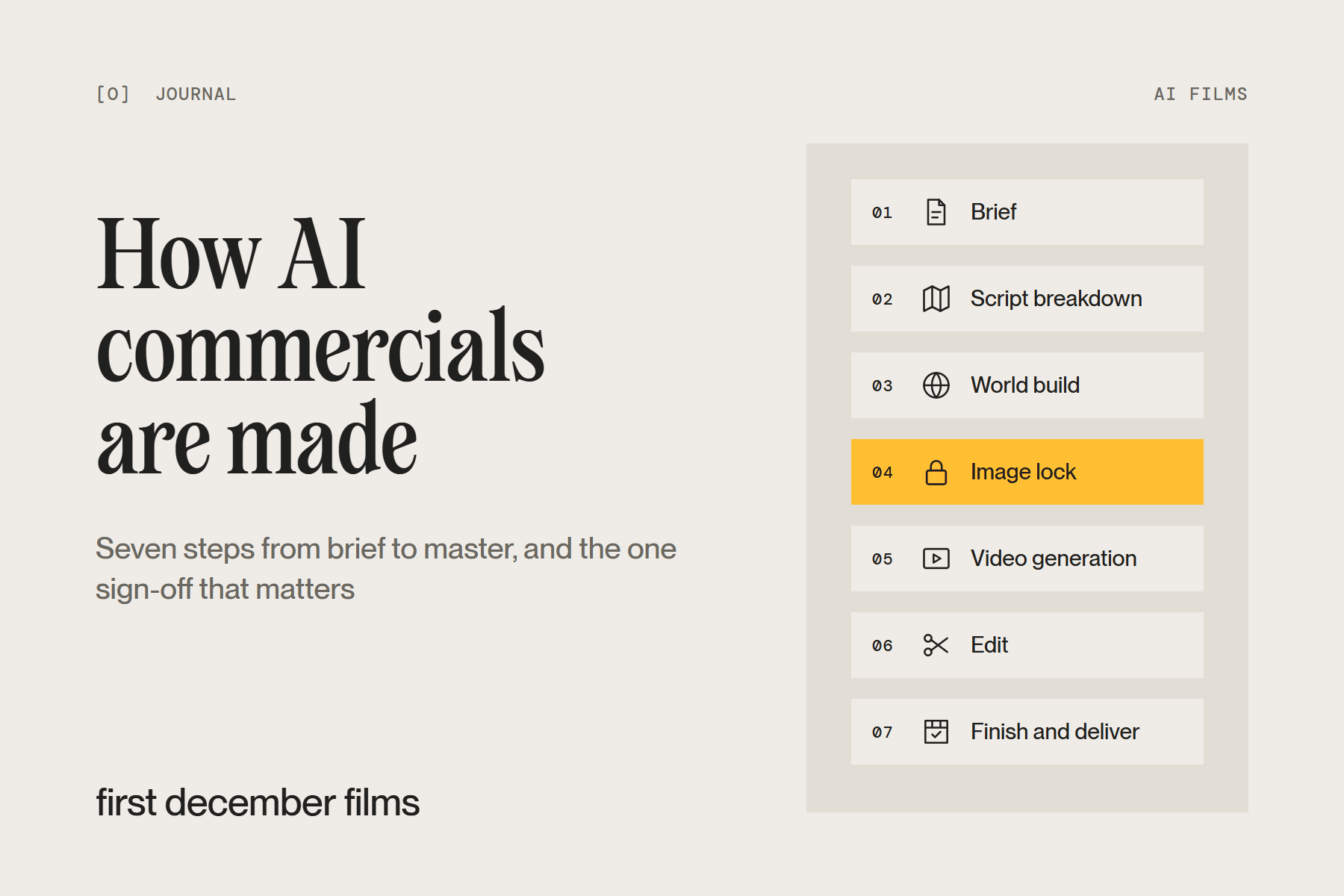Click step number 04
The image size is (1344, 896).
pos(882,473)
